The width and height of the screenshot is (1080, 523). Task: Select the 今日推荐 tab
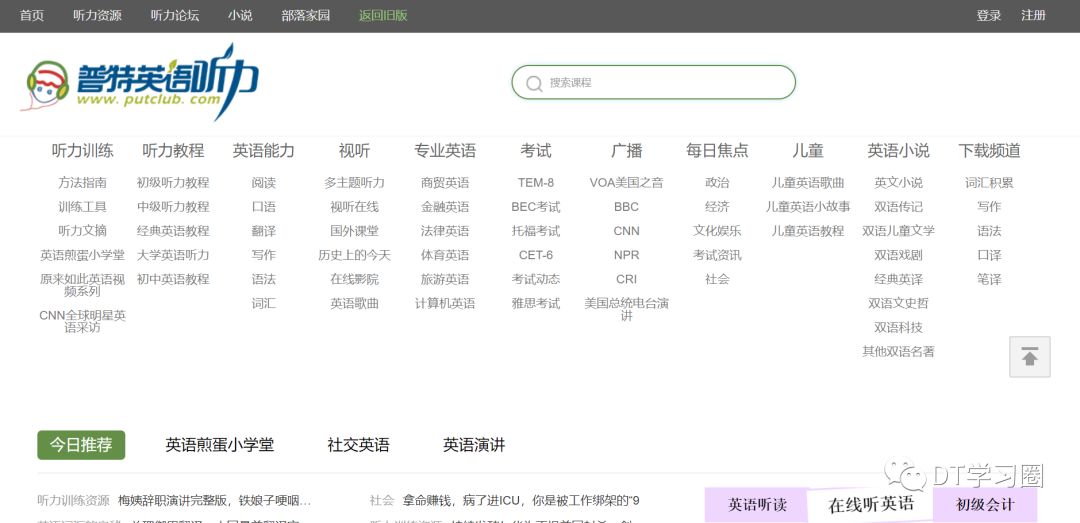point(81,445)
